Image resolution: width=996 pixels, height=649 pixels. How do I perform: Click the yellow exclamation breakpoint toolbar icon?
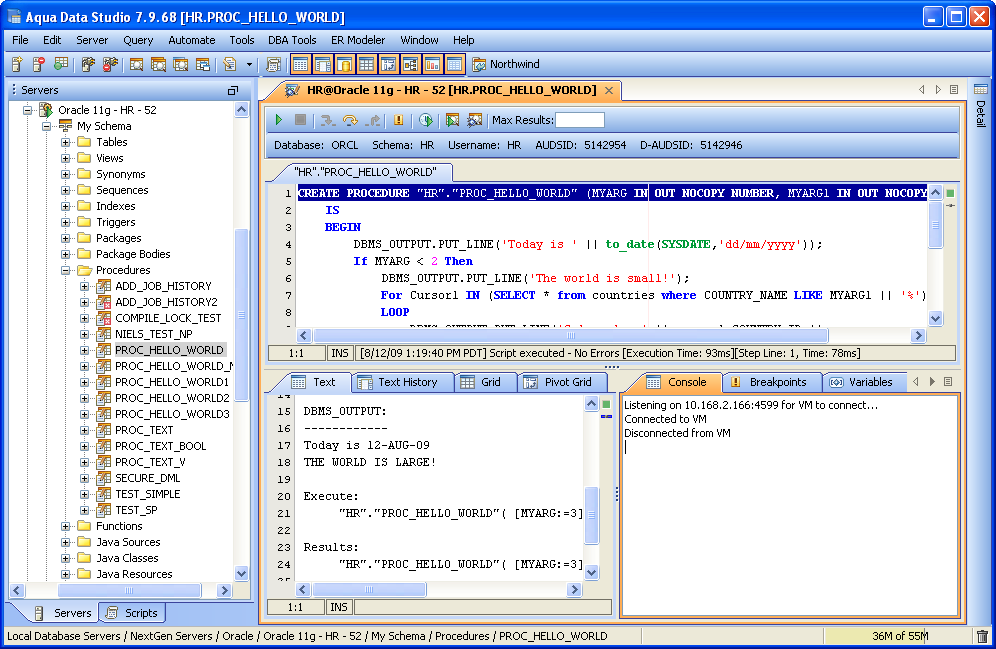click(398, 120)
